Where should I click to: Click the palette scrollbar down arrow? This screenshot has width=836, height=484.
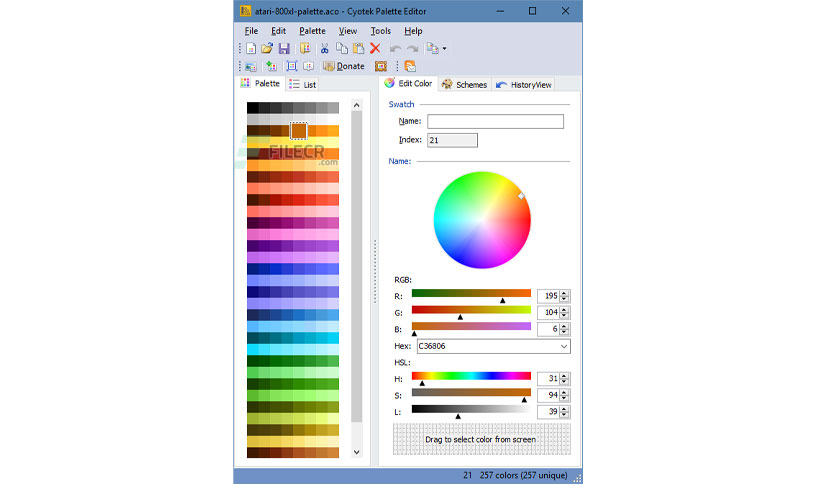tap(357, 452)
